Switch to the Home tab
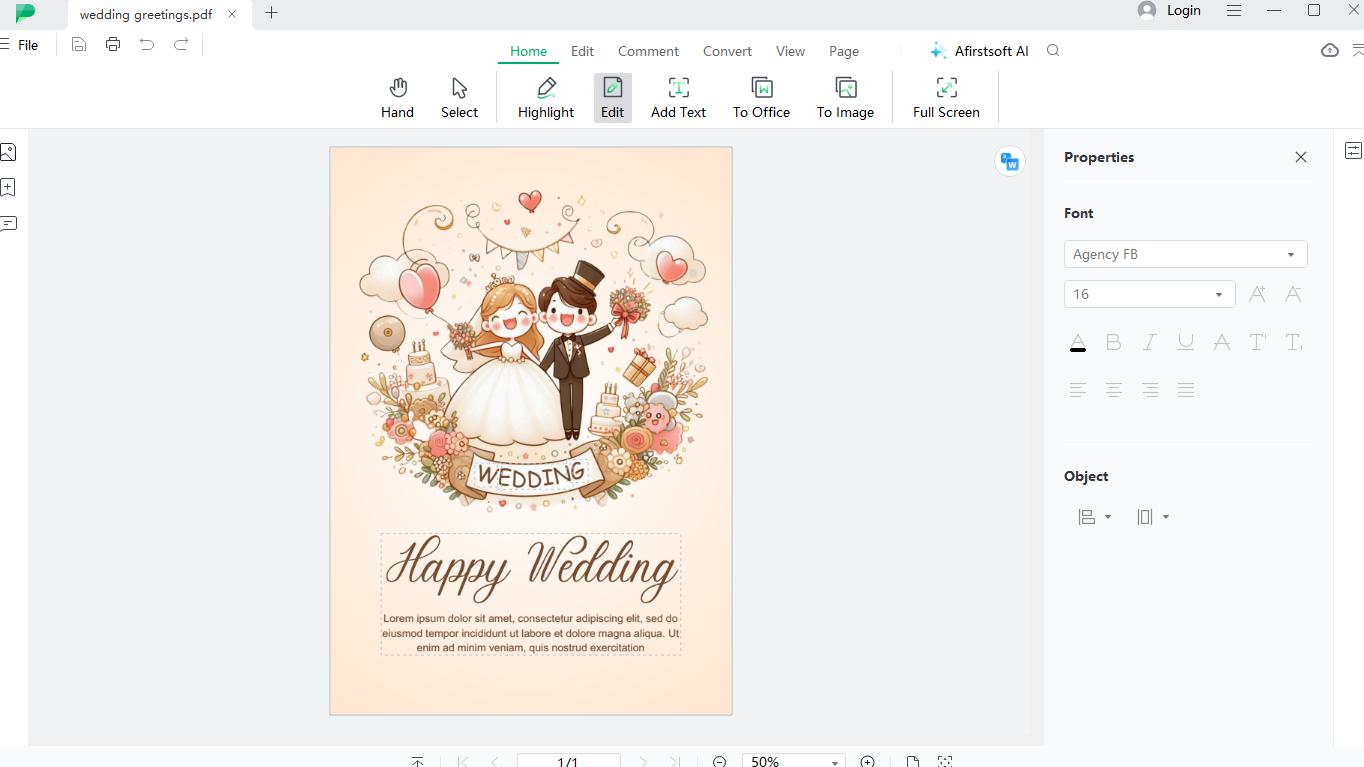 (528, 51)
